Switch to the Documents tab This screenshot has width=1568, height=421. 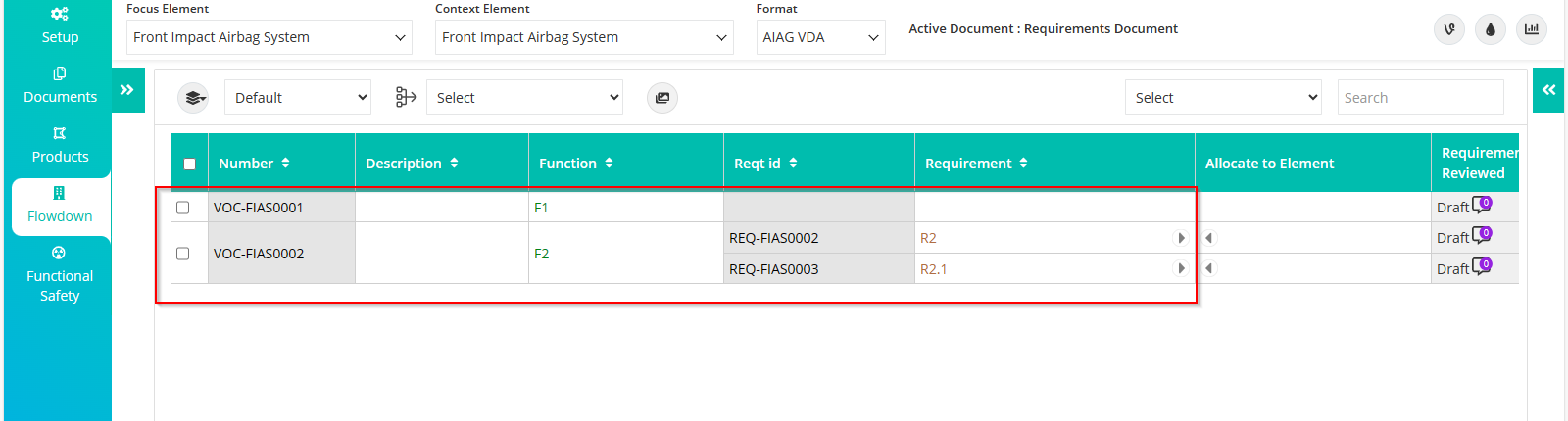(60, 85)
